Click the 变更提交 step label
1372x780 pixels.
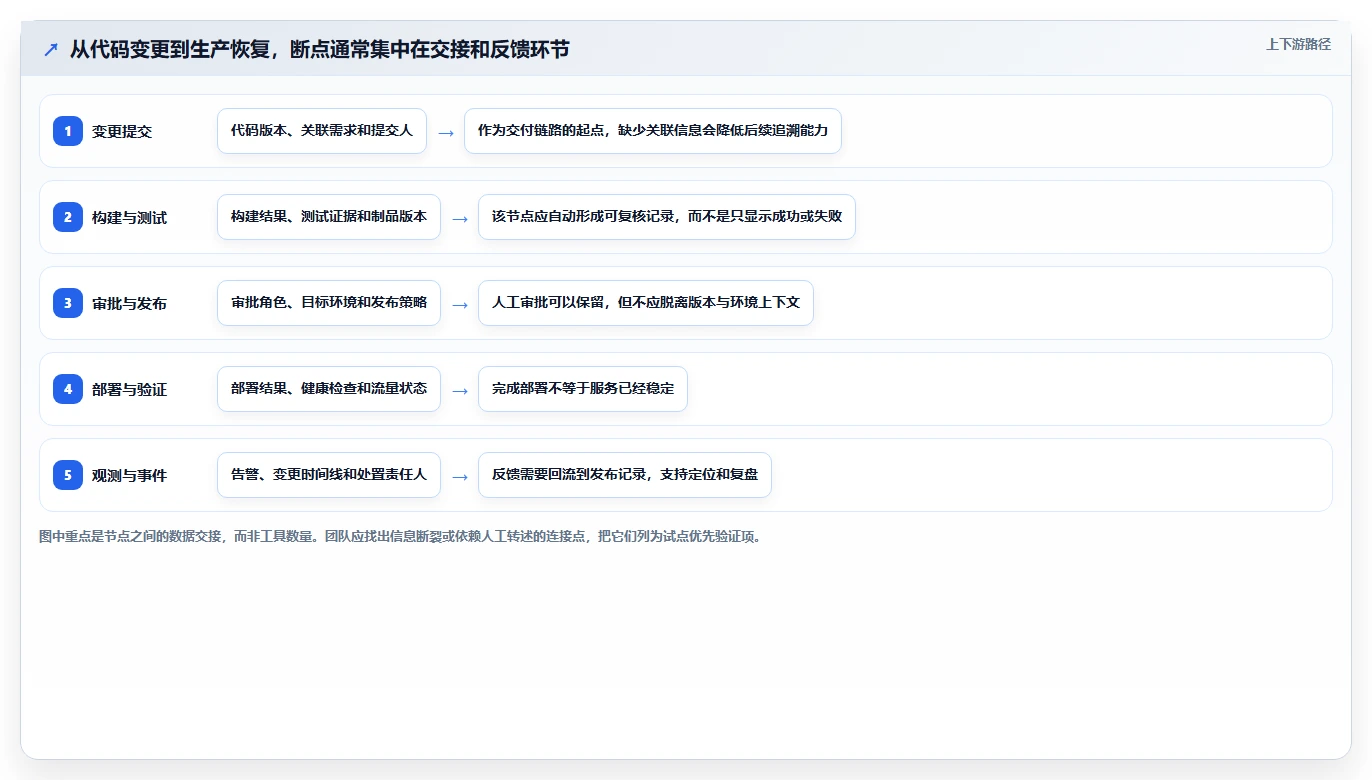(x=122, y=132)
